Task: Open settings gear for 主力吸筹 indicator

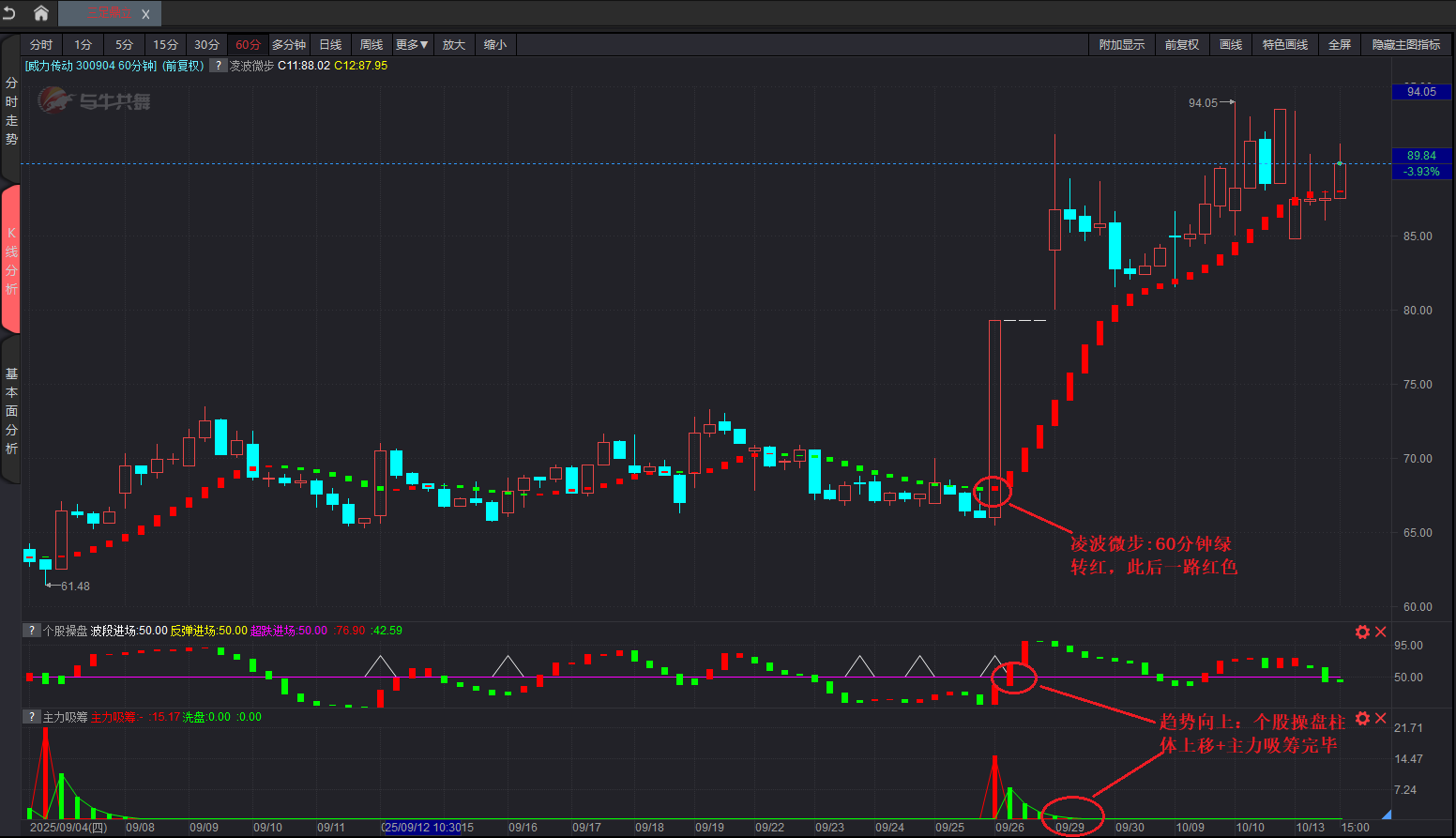Action: [x=1362, y=718]
